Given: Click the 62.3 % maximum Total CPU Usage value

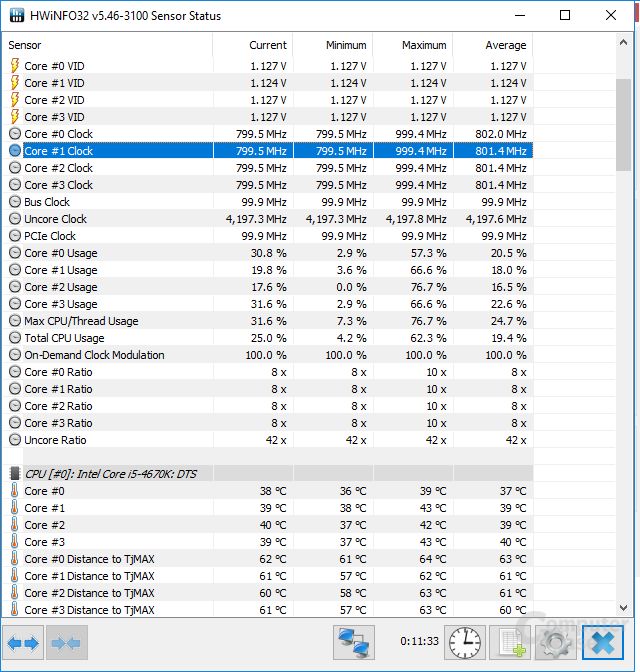Looking at the screenshot, I should click(428, 338).
